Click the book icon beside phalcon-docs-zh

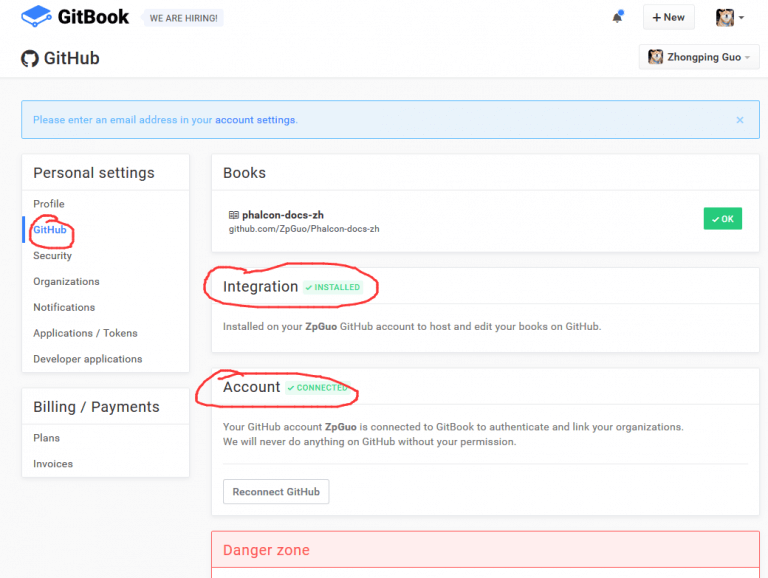(234, 214)
